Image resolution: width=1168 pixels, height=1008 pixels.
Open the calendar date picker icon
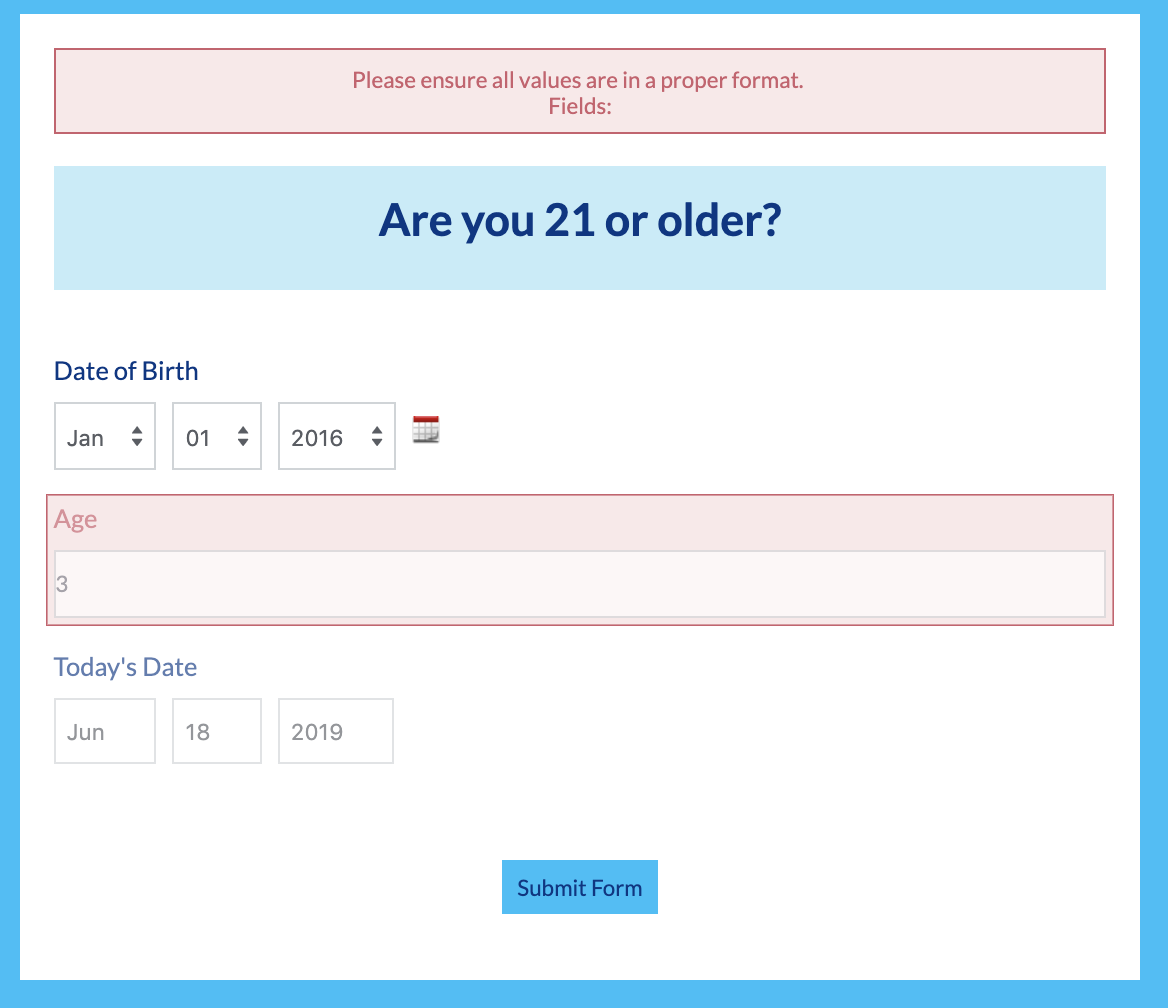click(x=425, y=430)
